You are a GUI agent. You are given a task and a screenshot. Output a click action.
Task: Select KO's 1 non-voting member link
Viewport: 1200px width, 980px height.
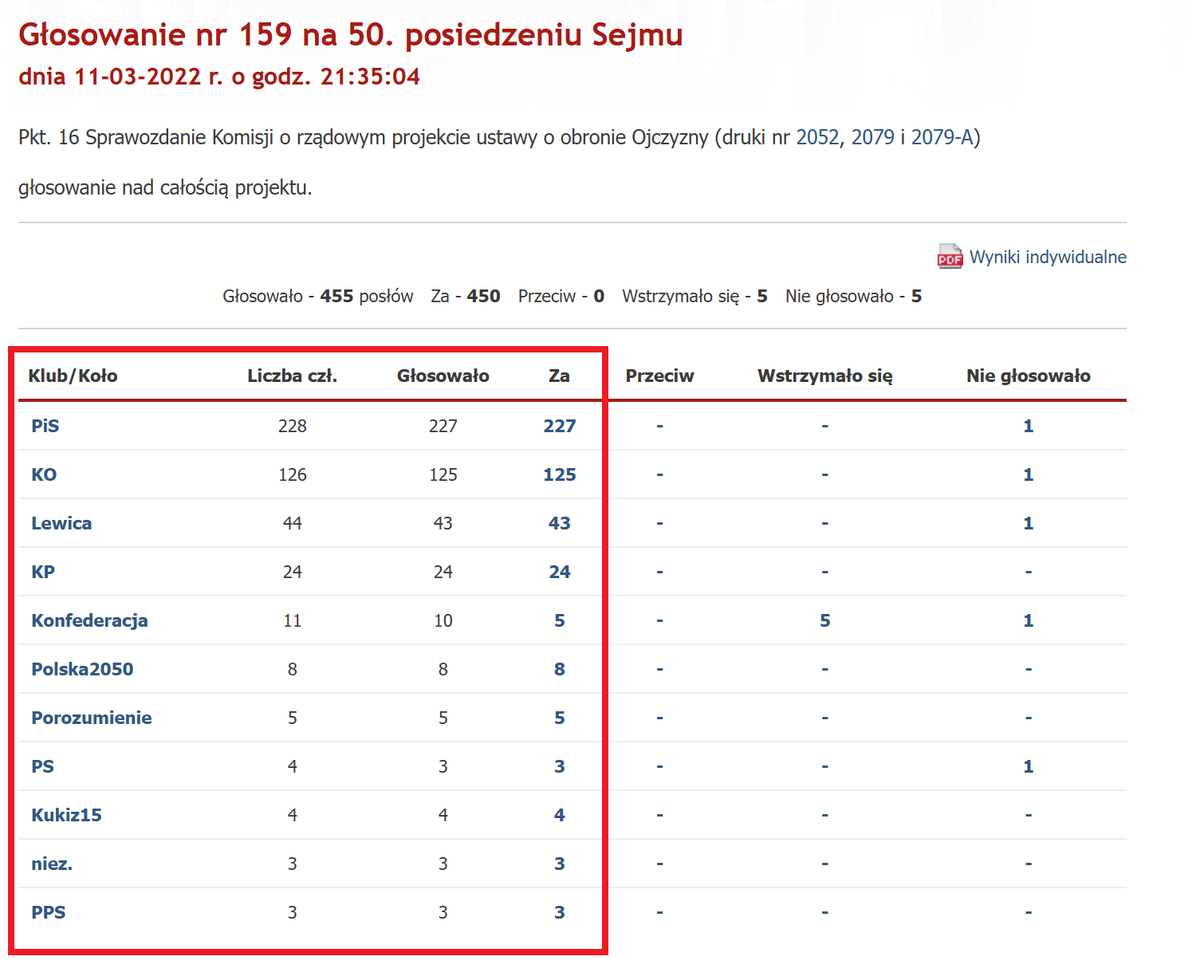point(1028,474)
